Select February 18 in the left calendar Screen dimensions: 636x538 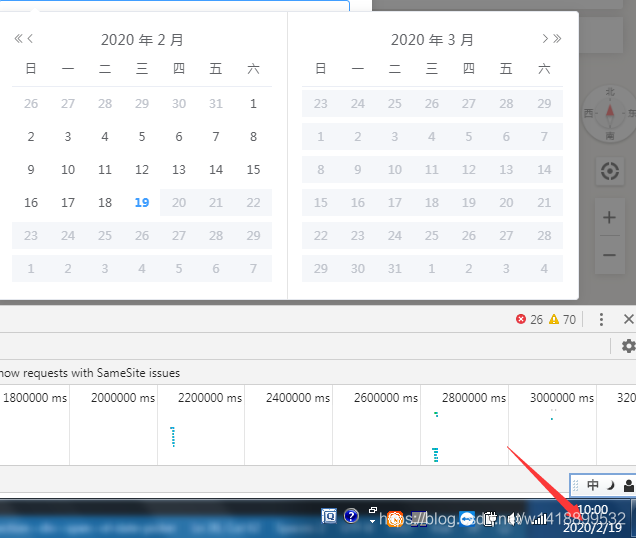tap(105, 202)
